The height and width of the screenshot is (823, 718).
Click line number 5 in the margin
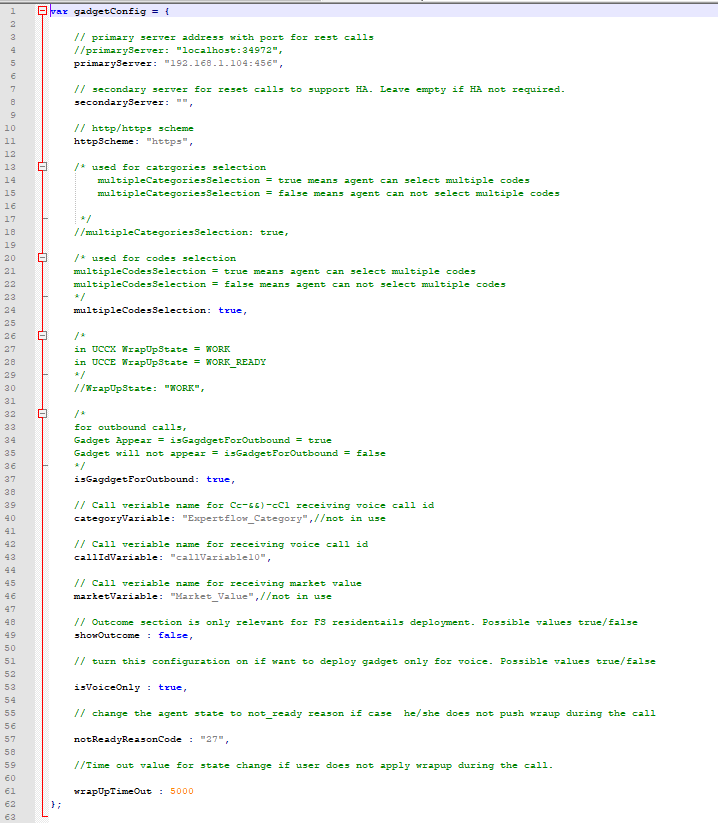[14, 63]
